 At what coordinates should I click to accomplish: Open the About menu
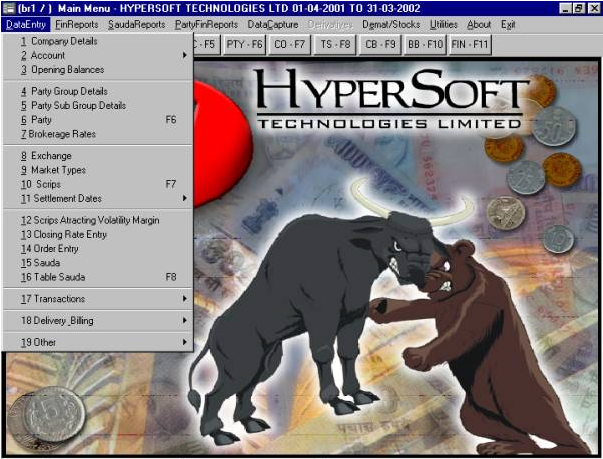coord(479,25)
